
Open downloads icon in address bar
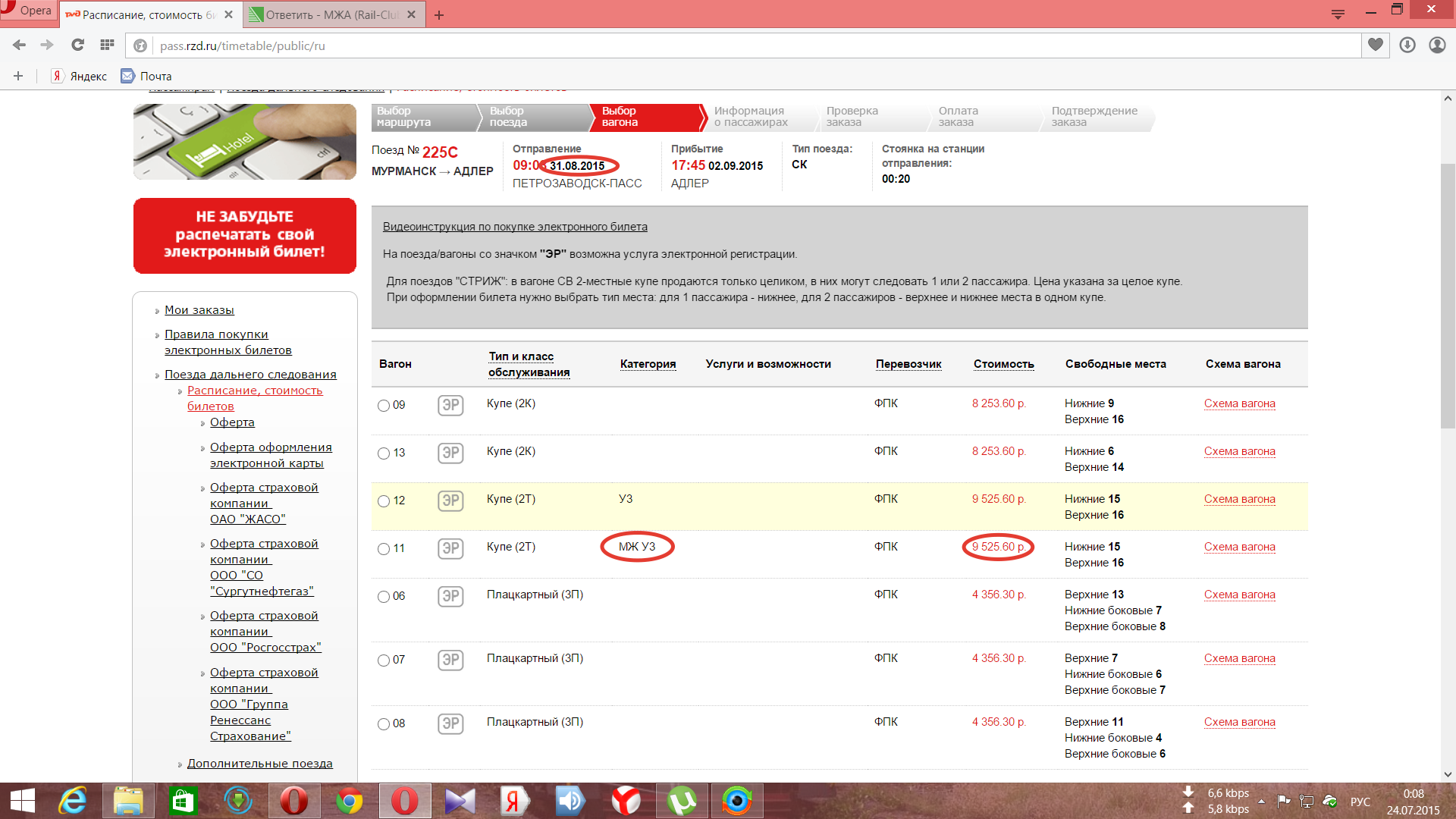point(1407,45)
